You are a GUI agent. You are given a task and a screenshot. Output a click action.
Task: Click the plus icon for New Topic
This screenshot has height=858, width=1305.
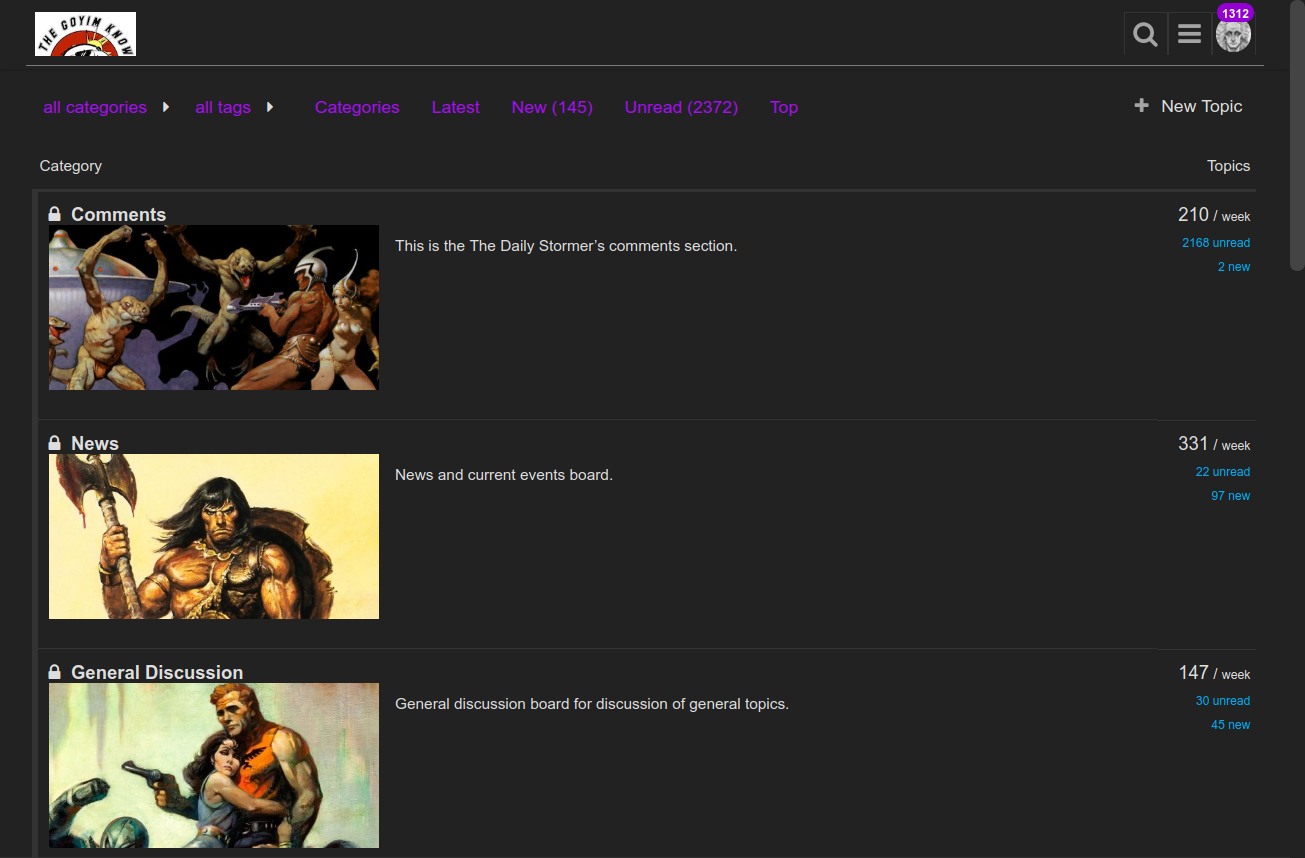click(1141, 106)
